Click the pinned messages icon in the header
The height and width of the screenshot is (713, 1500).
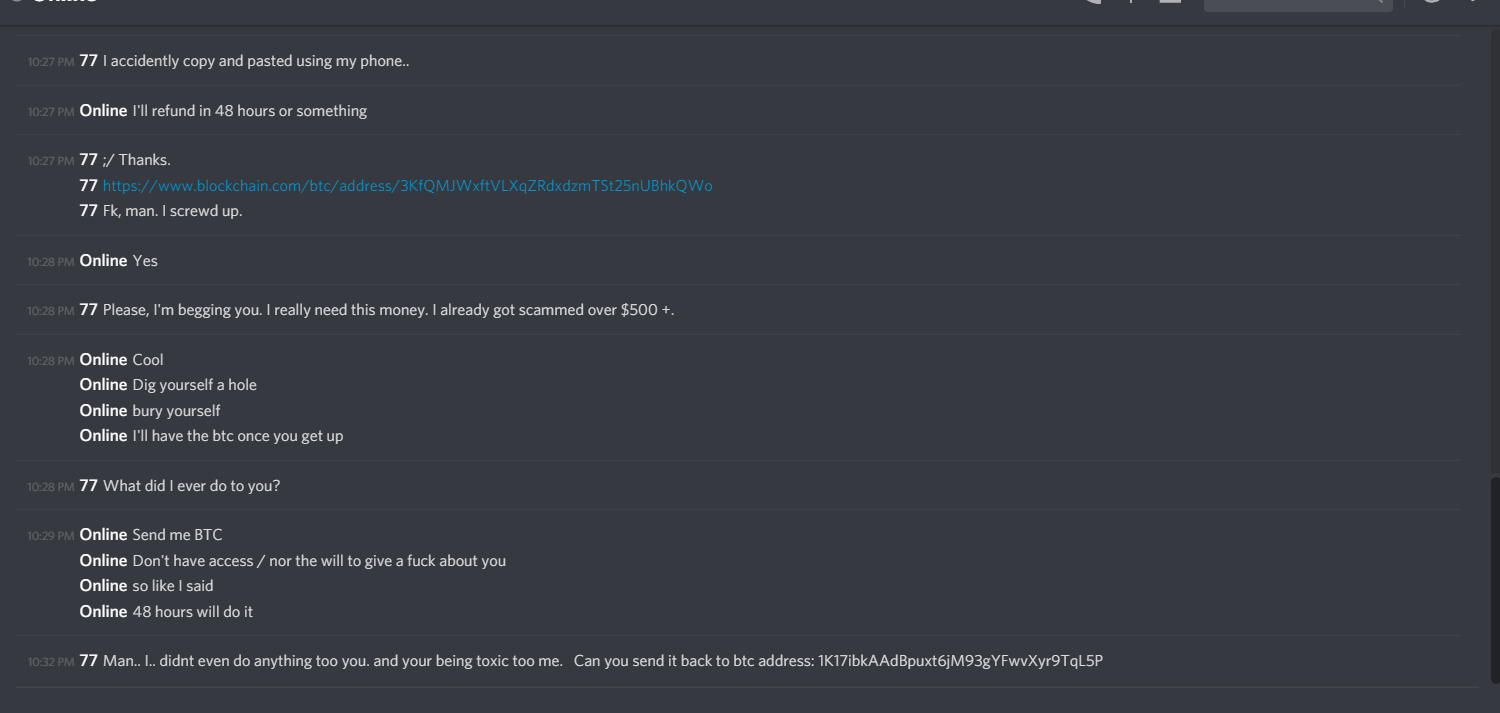pos(1130,1)
